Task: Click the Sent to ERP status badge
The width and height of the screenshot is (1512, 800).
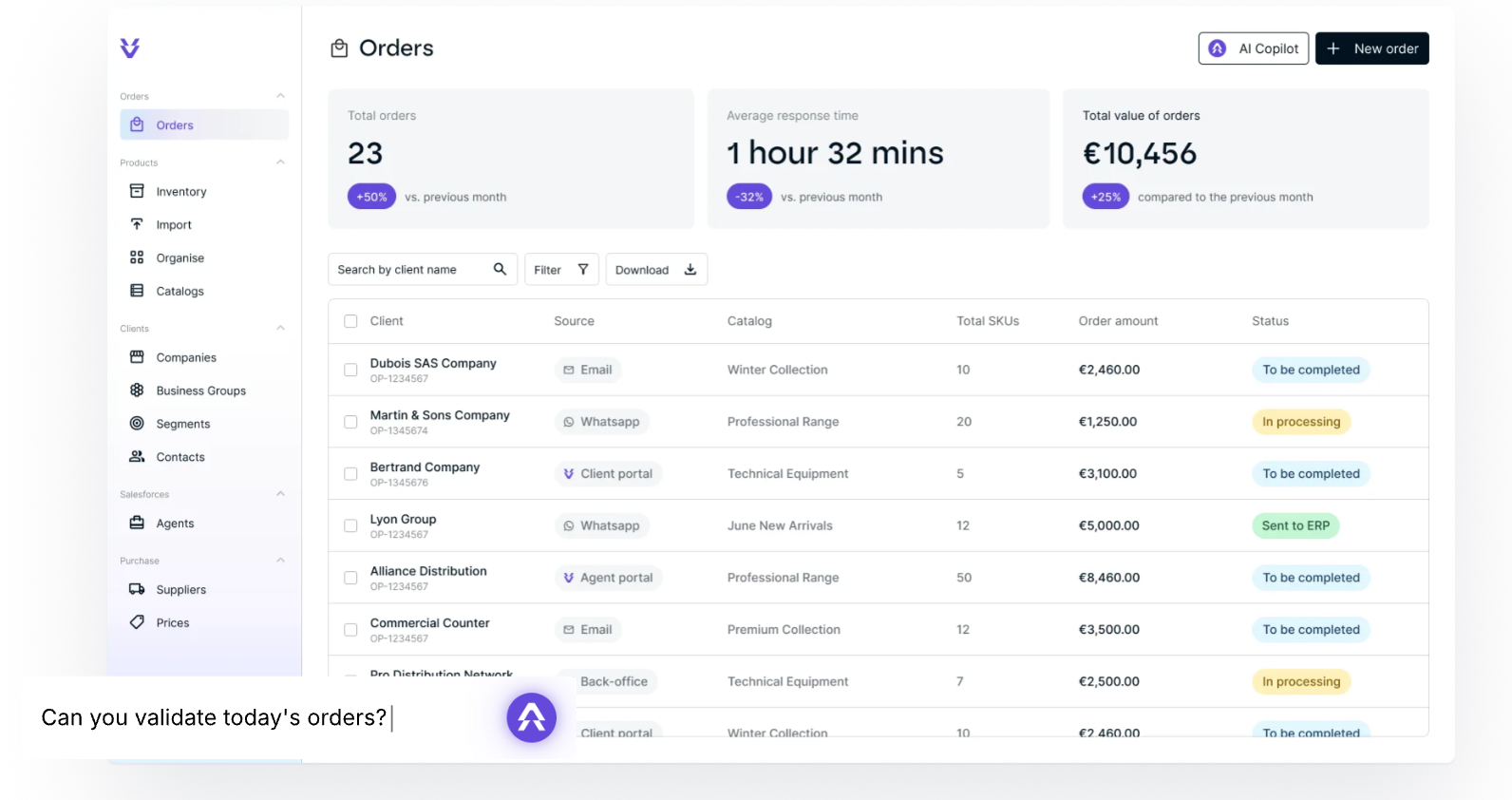Action: [1295, 525]
